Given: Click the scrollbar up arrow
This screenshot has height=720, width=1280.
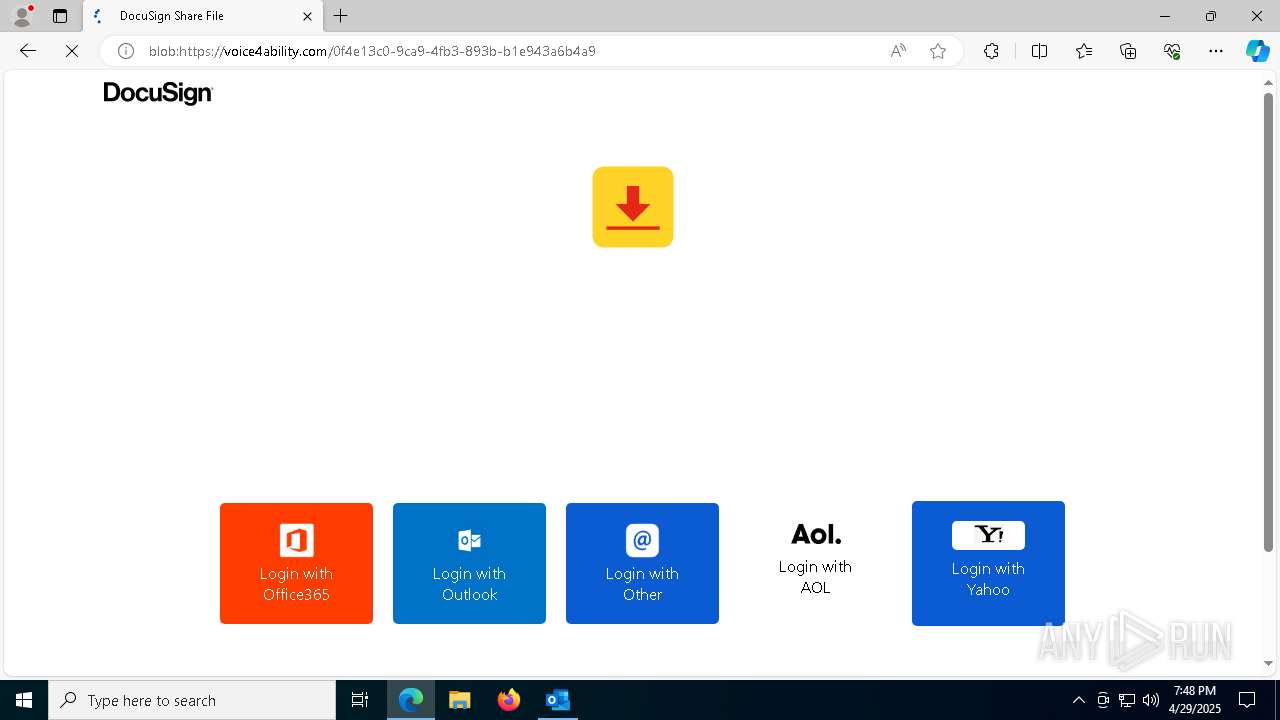Looking at the screenshot, I should point(1268,82).
